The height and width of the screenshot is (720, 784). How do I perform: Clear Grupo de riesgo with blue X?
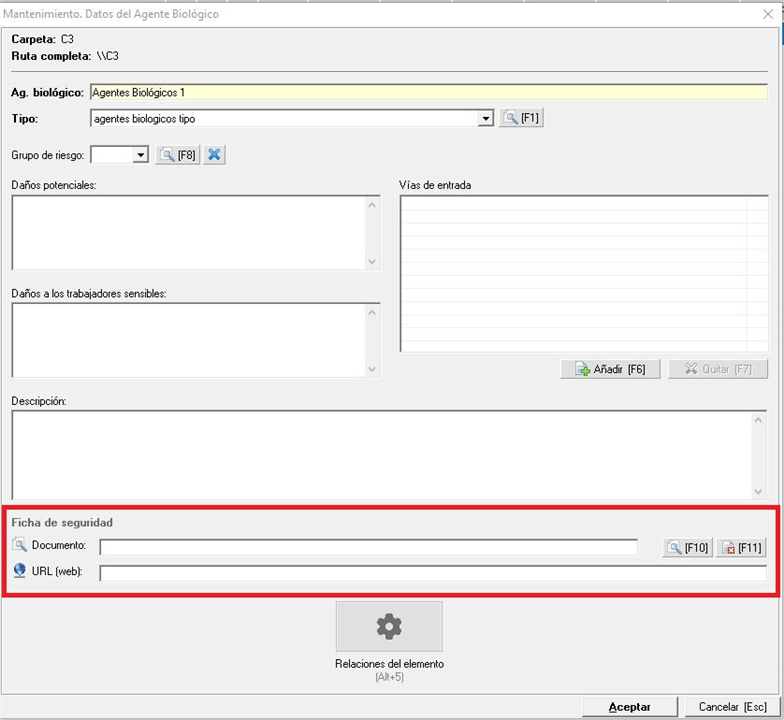214,155
